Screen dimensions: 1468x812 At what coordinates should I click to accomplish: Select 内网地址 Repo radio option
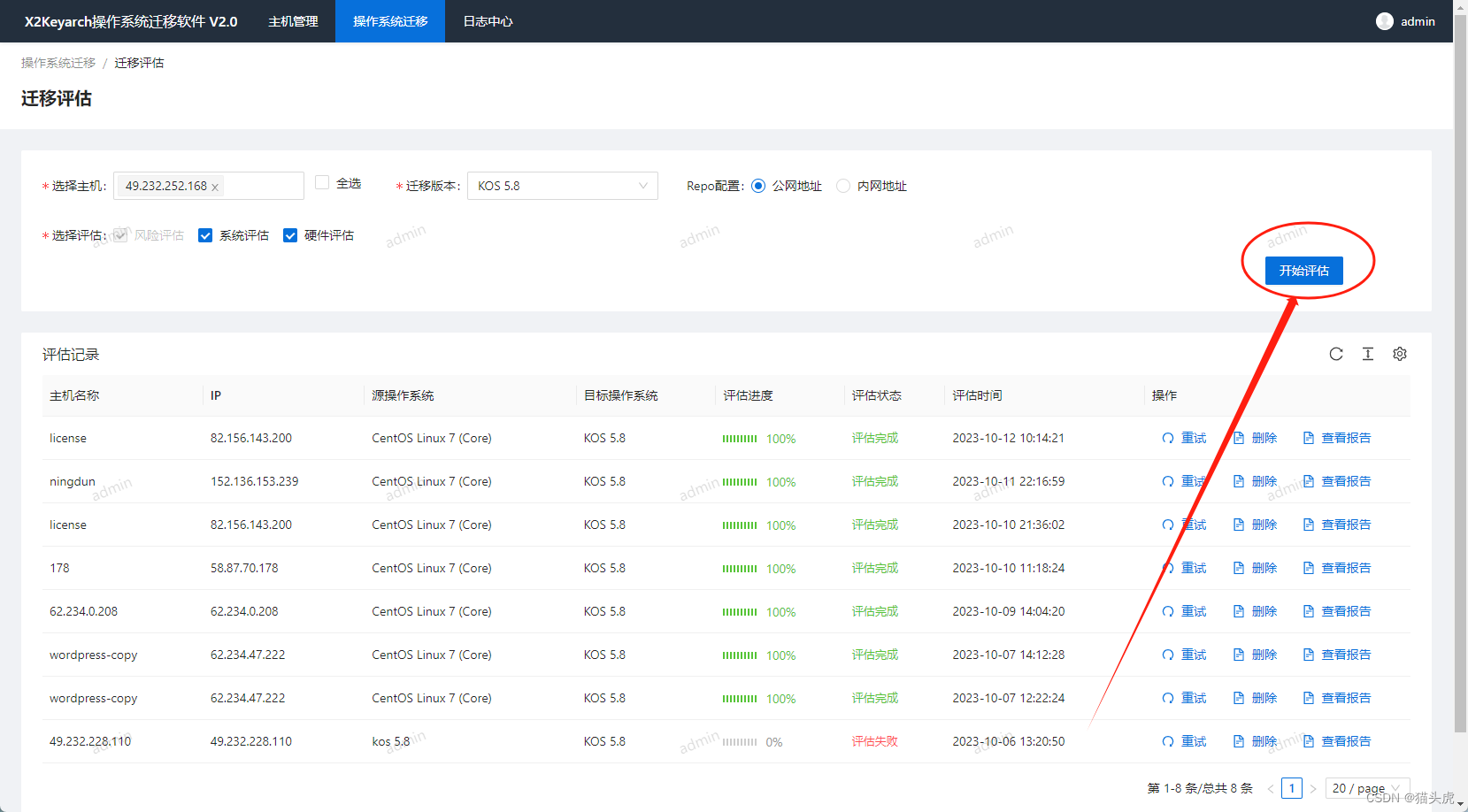[x=843, y=186]
